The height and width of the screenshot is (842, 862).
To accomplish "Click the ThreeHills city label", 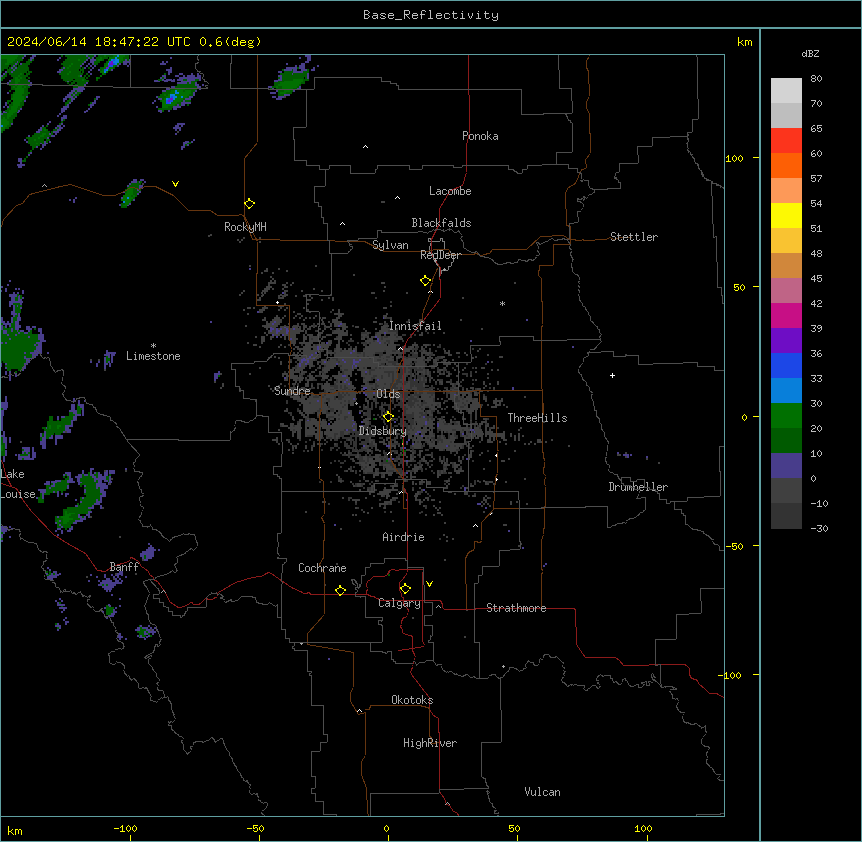I will (537, 418).
